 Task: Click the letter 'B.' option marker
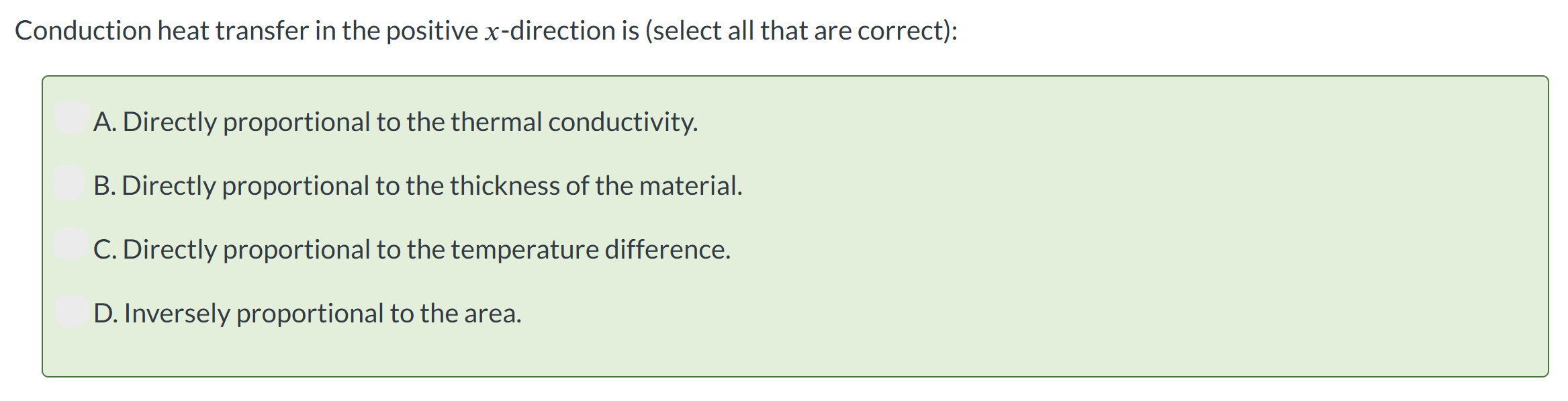(x=104, y=186)
